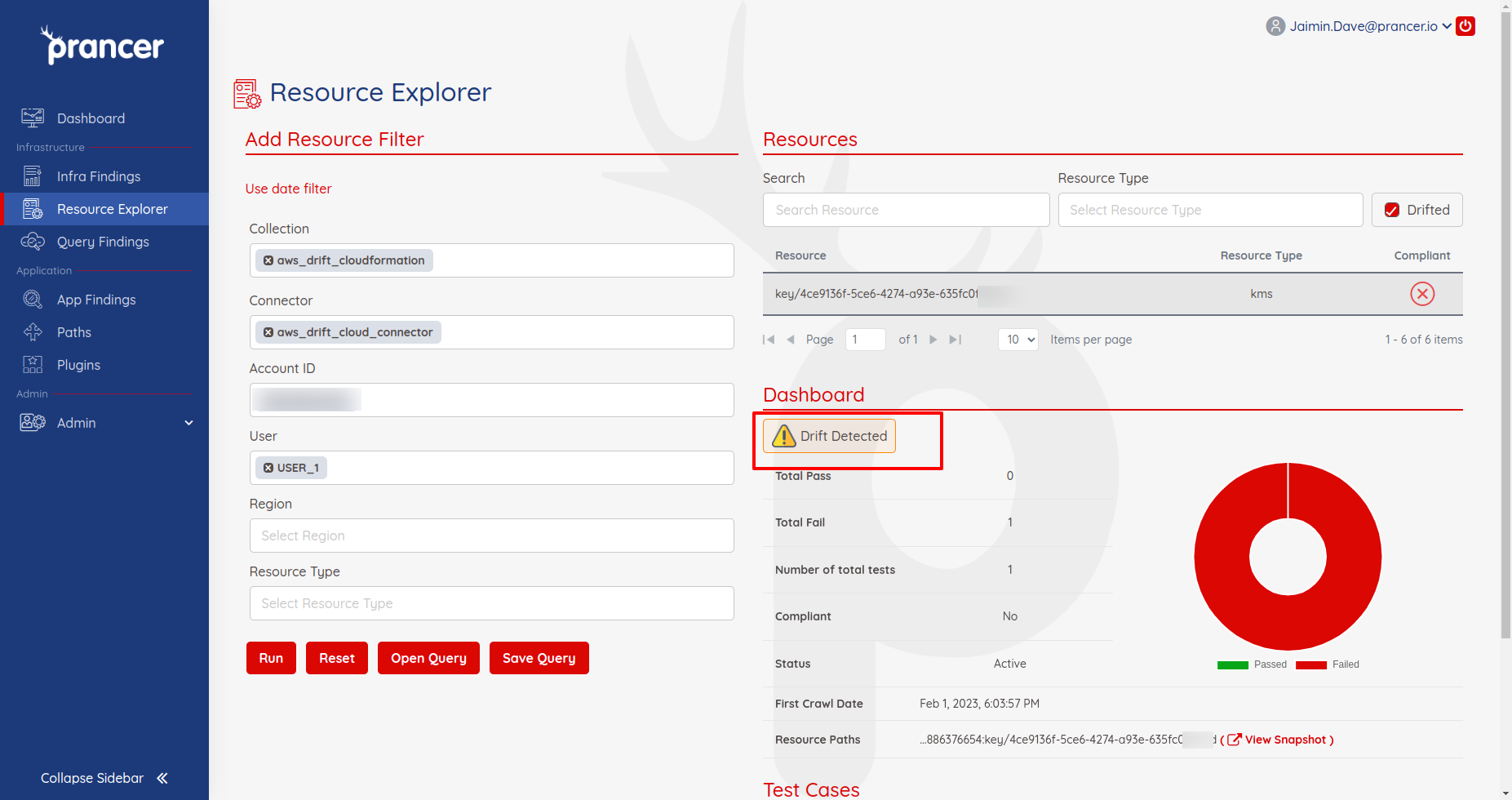
Task: Open the Collection dropdown field
Action: tap(491, 260)
